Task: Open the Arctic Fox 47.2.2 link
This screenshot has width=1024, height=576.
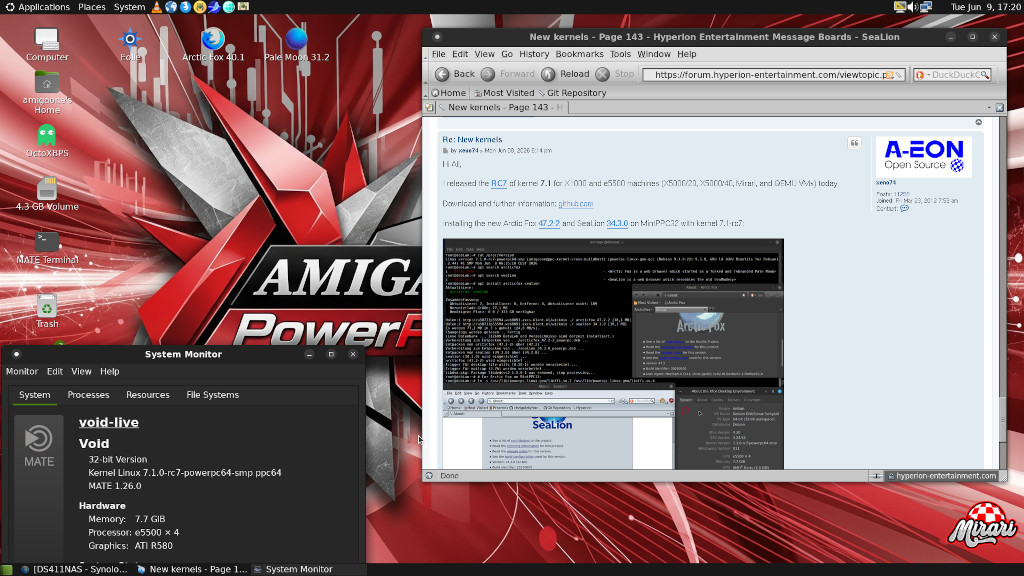Action: (549, 223)
